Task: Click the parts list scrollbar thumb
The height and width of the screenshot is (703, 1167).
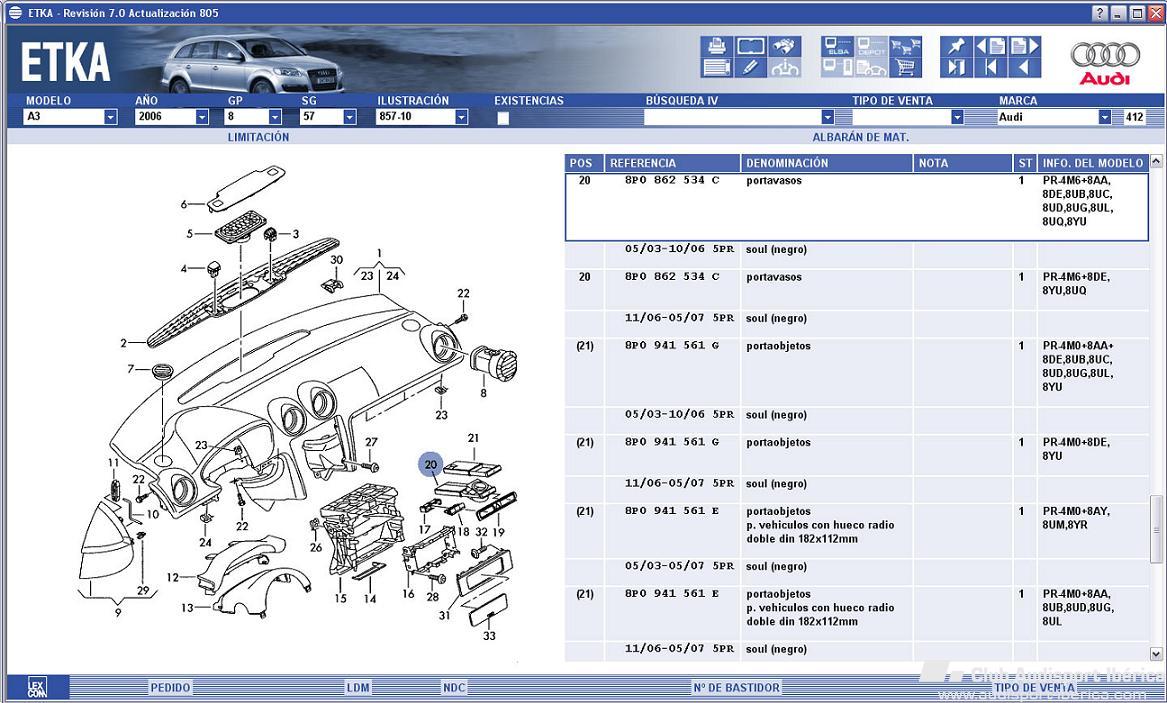Action: (x=1156, y=528)
